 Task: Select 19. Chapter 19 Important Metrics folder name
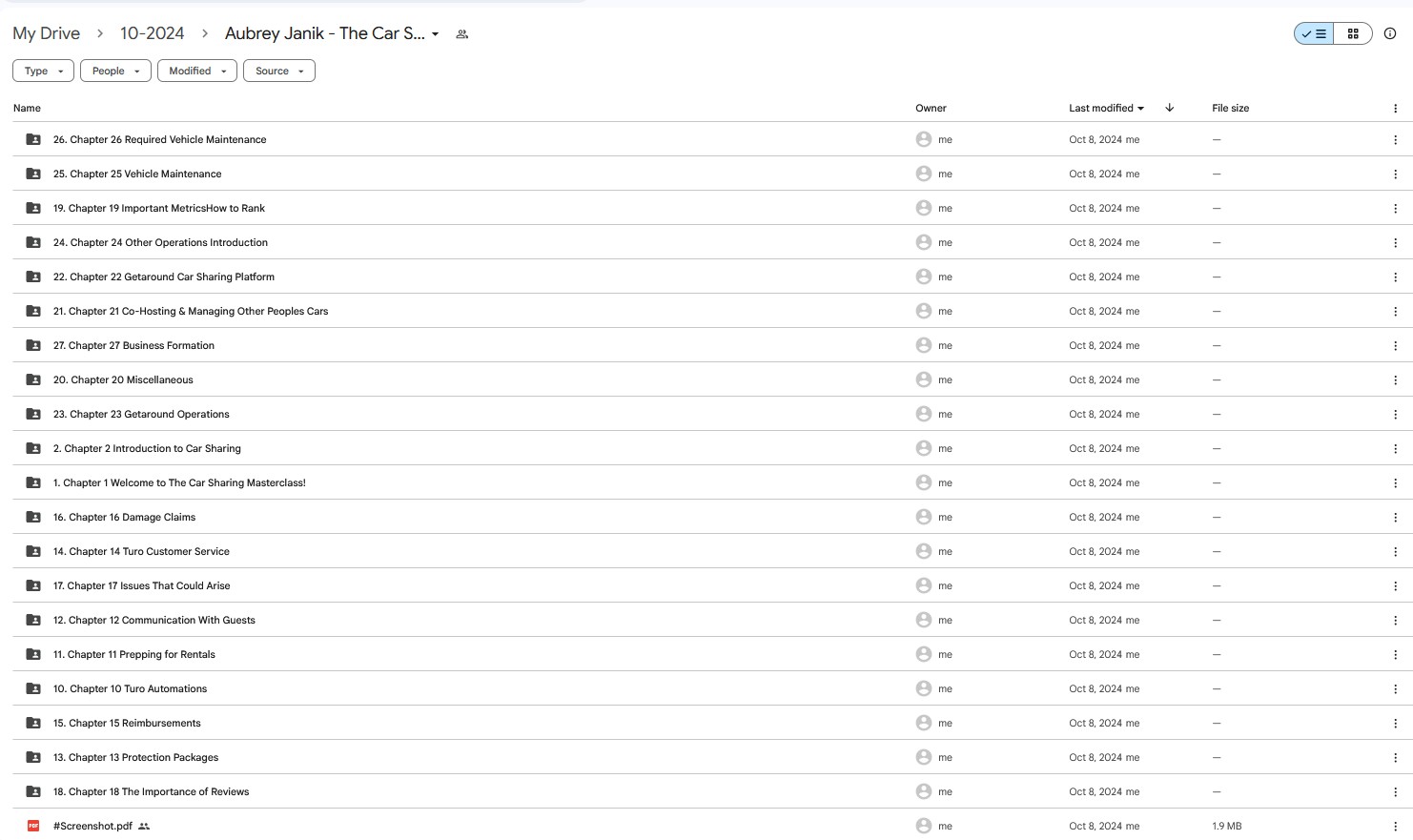point(159,208)
